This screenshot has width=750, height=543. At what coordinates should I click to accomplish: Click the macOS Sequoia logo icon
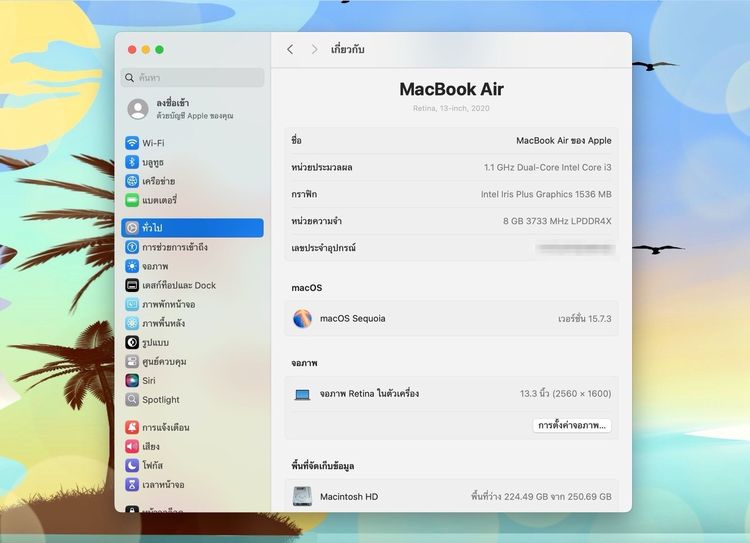click(x=302, y=319)
